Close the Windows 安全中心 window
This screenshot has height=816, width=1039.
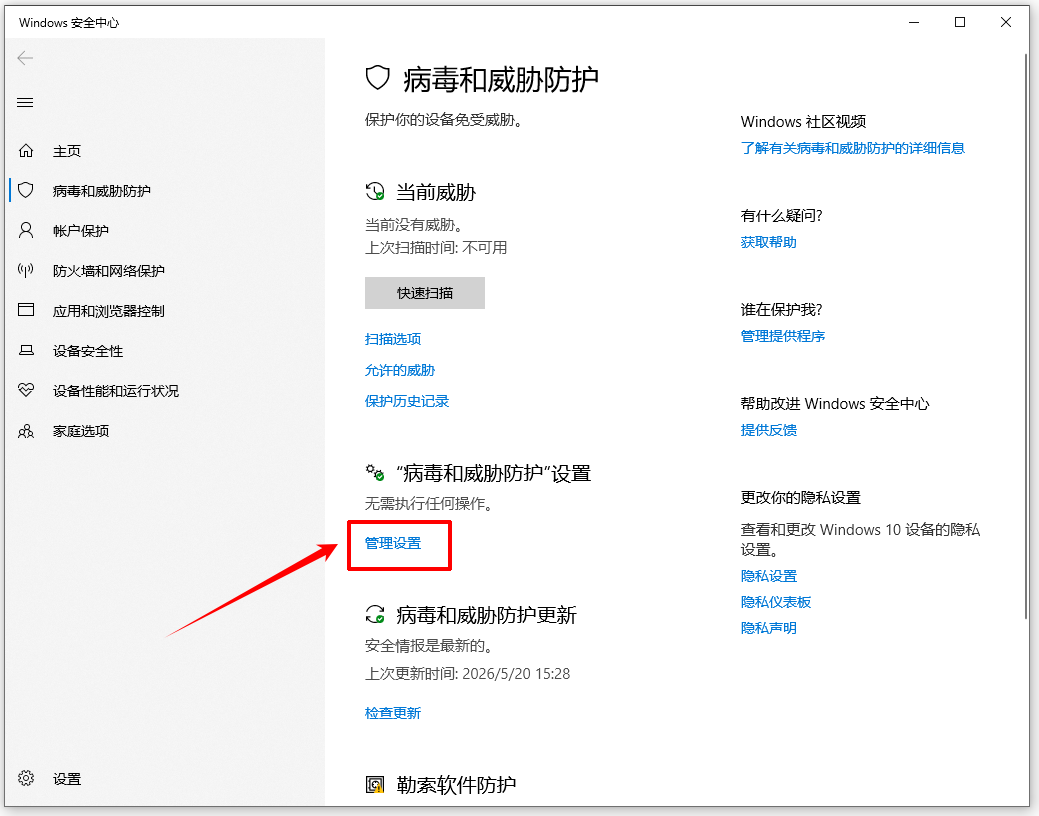pyautogui.click(x=1006, y=23)
